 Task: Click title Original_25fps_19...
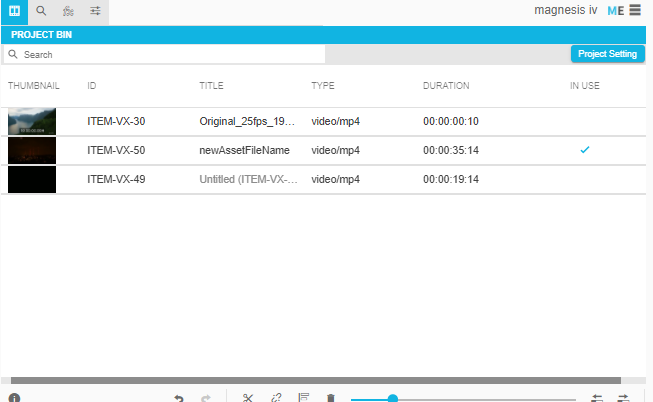click(247, 121)
